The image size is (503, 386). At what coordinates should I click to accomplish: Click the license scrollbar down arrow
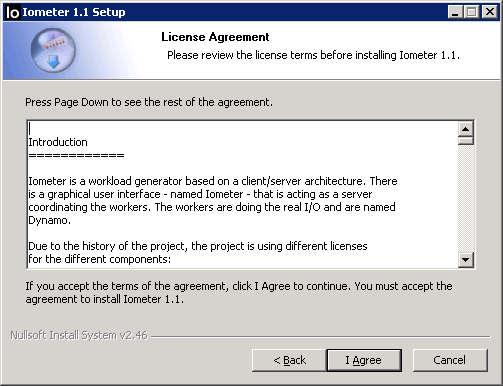coord(466,259)
